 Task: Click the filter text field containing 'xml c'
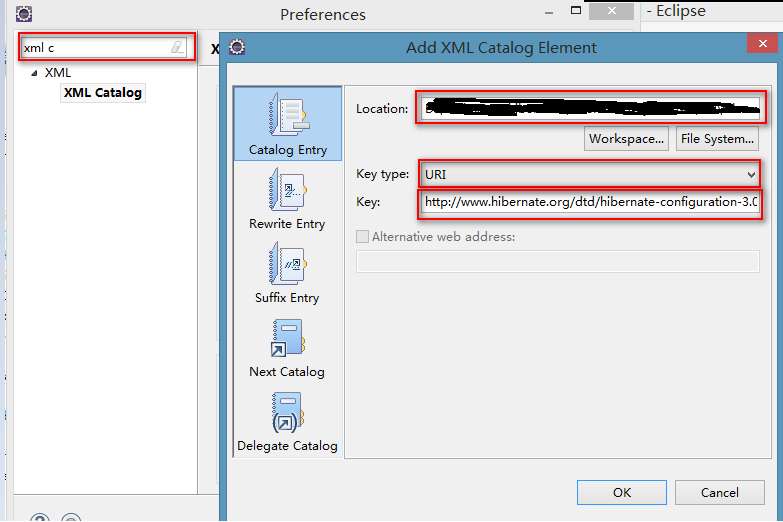[x=103, y=47]
